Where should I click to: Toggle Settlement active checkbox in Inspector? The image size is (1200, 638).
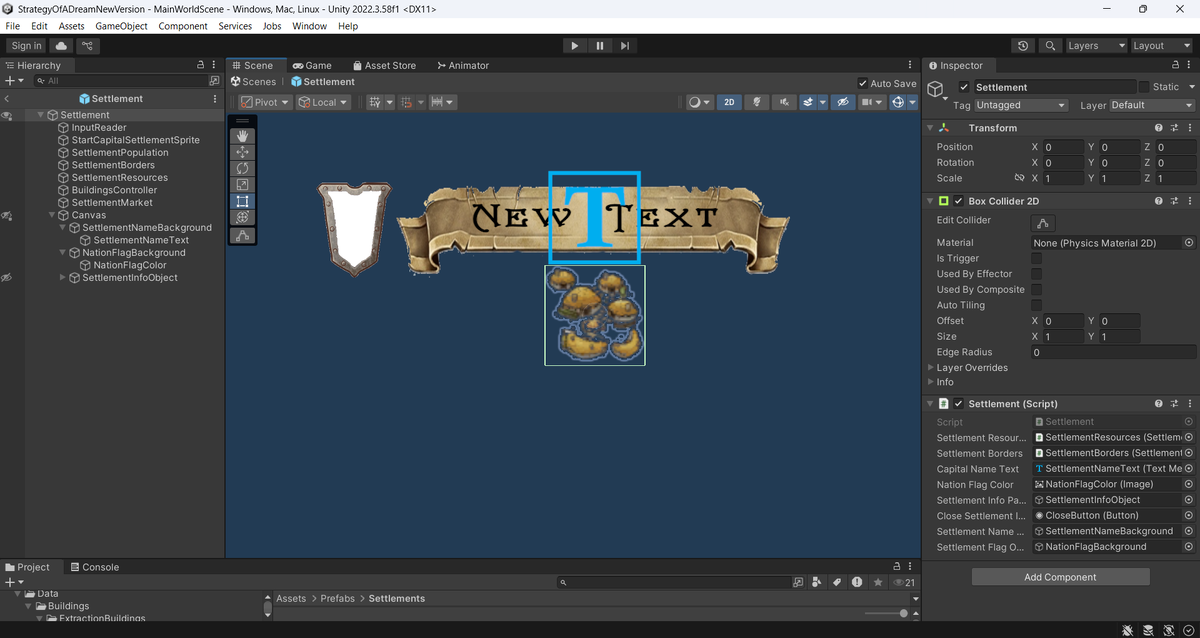(964, 87)
